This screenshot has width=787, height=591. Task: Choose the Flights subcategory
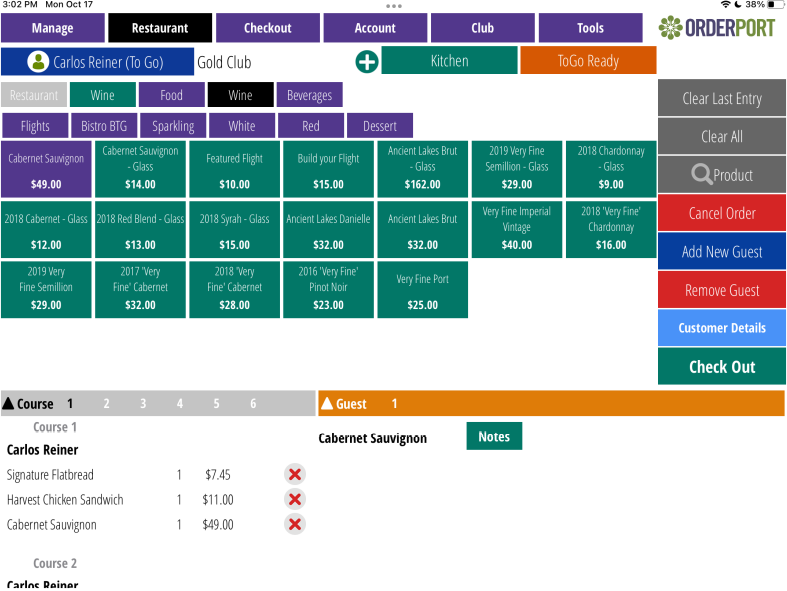pos(35,126)
